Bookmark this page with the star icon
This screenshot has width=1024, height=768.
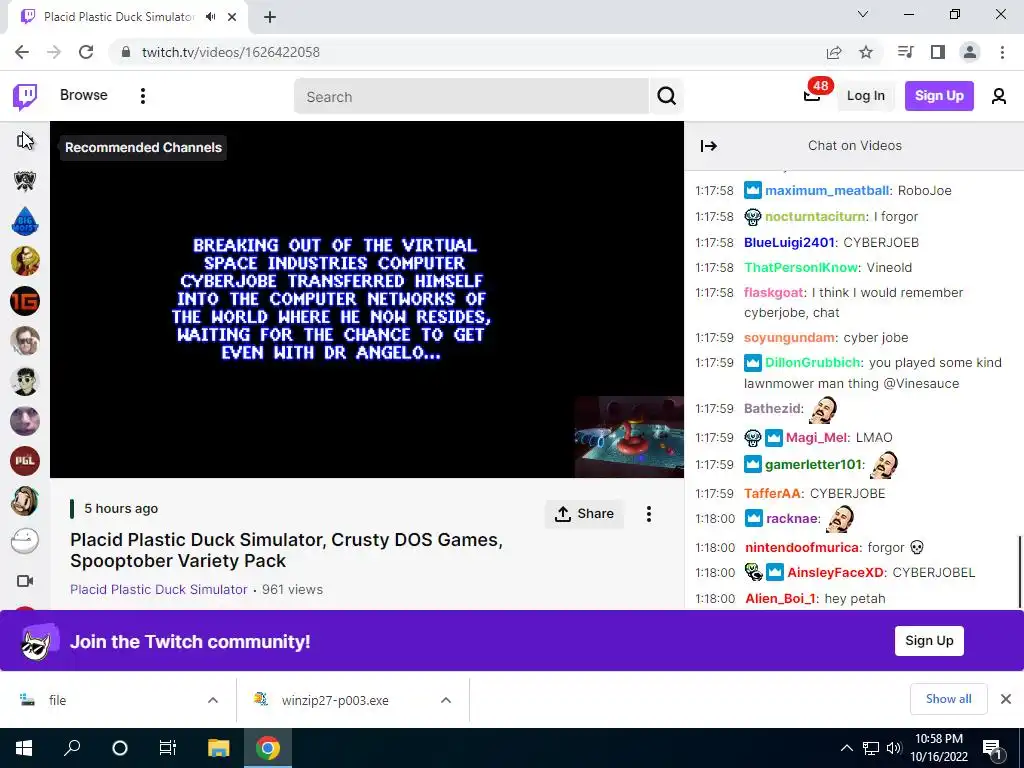click(x=866, y=52)
